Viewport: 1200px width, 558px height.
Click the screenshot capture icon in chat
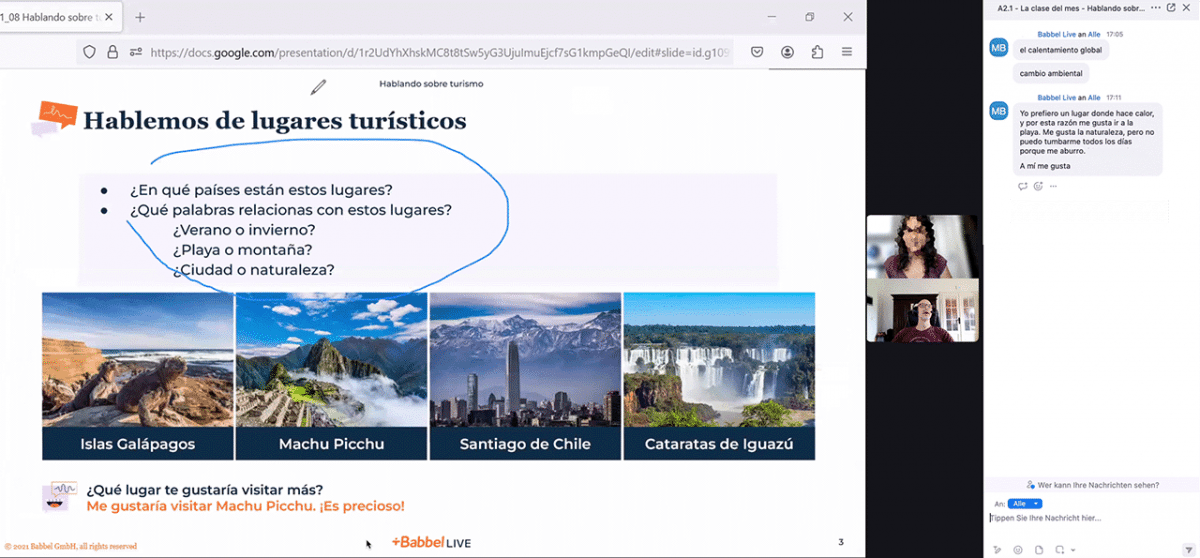pyautogui.click(x=1060, y=550)
